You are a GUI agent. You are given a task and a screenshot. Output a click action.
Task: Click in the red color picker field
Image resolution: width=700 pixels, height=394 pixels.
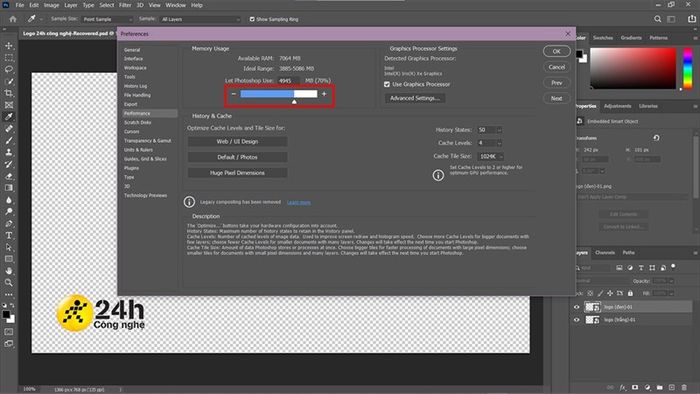633,68
